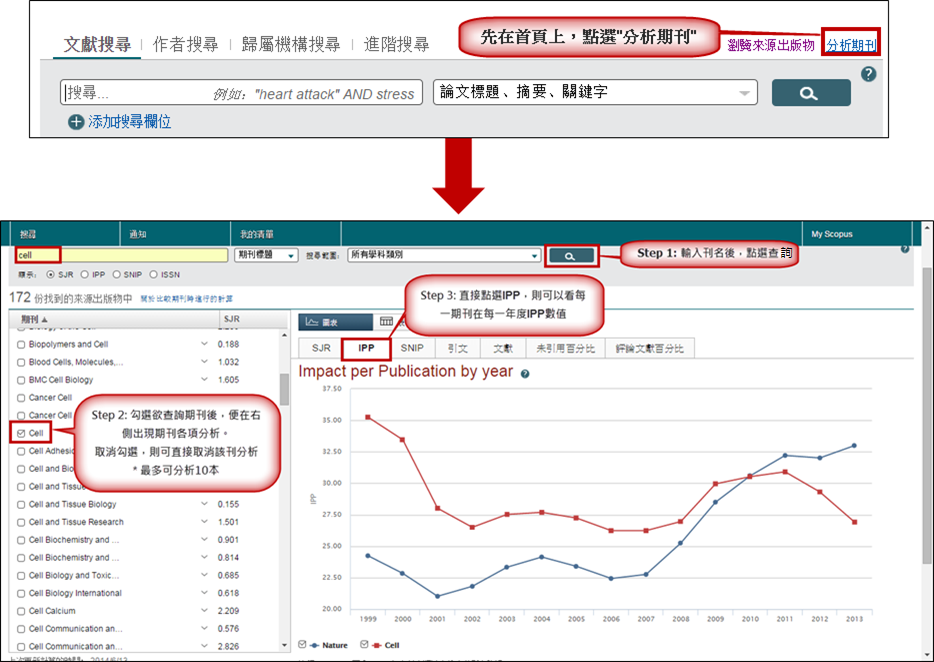
Task: Check the Cell Biochemistry and ... 0.901 checkbox
Action: pos(21,540)
